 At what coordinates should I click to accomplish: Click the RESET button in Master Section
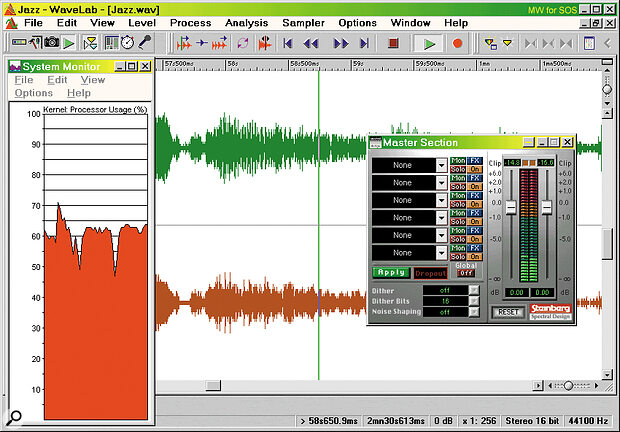[x=508, y=312]
